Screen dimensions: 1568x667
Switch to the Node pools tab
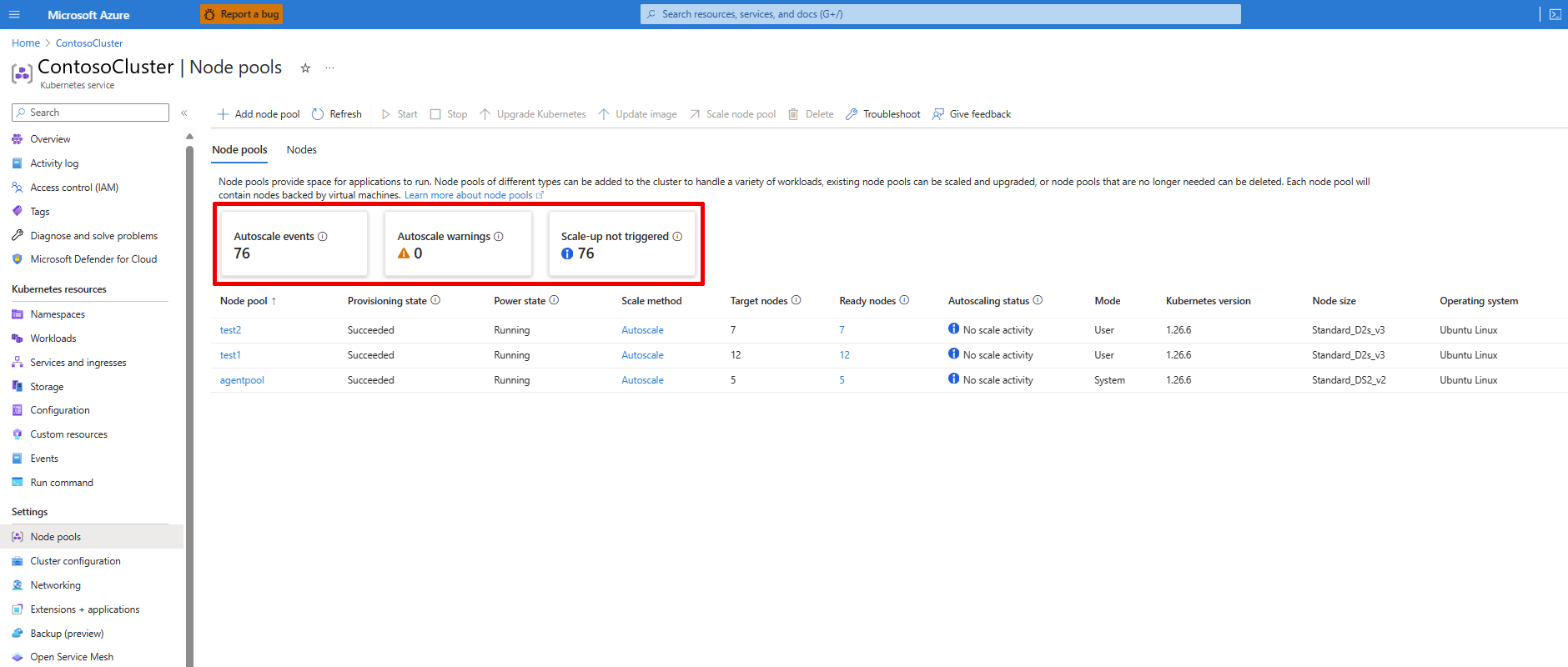(x=239, y=150)
